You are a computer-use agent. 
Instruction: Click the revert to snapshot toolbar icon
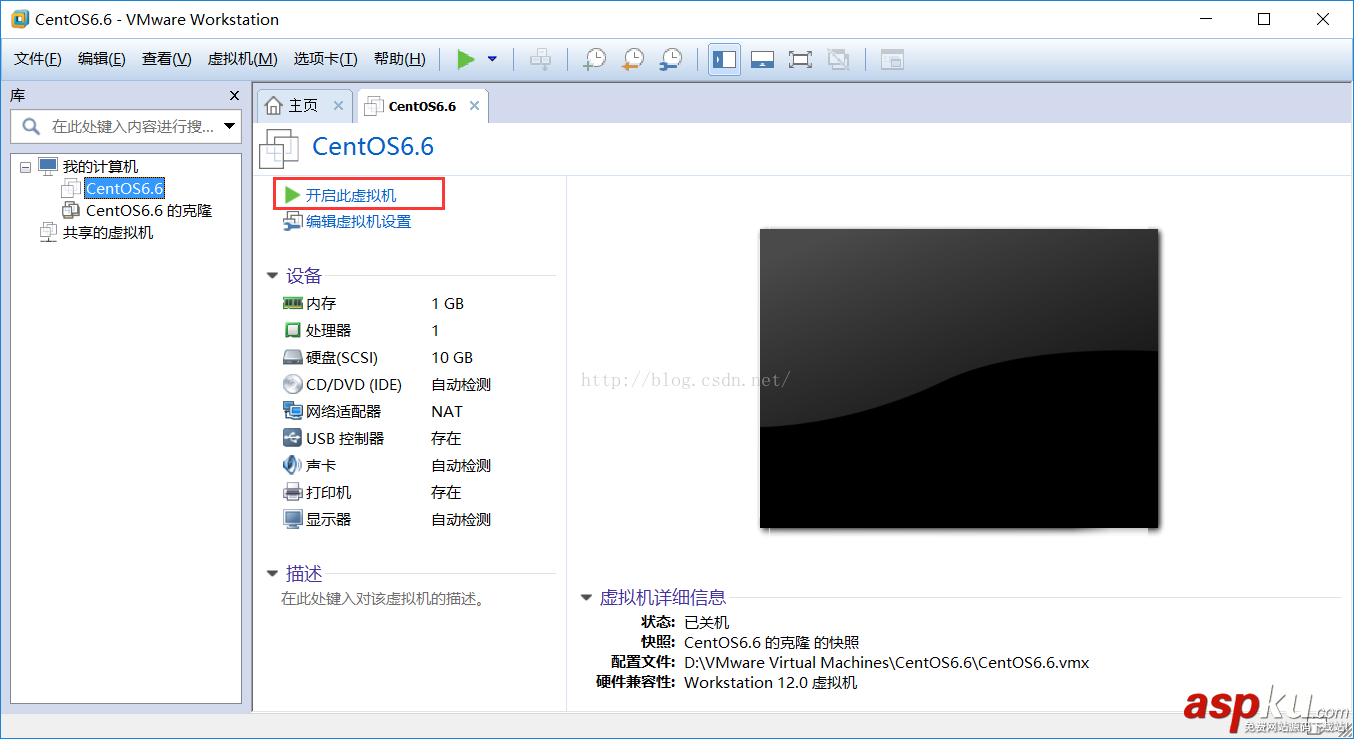tap(632, 60)
